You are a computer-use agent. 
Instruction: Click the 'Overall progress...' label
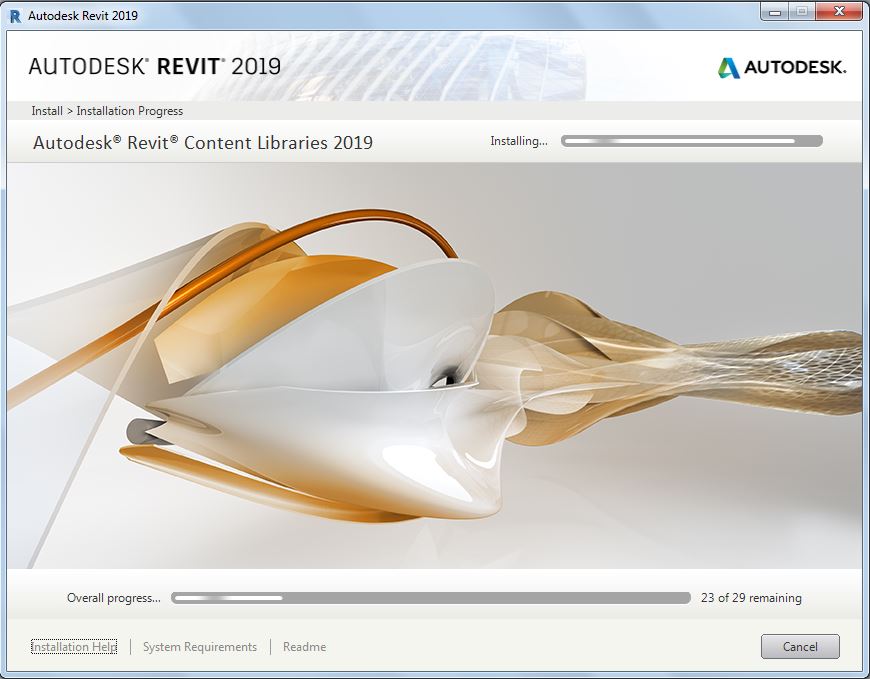click(114, 597)
